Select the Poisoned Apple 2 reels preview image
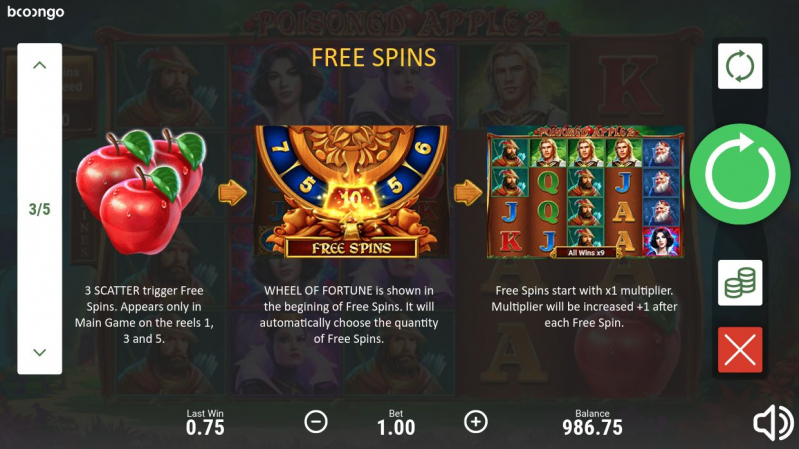This screenshot has height=449, width=799. click(585, 192)
